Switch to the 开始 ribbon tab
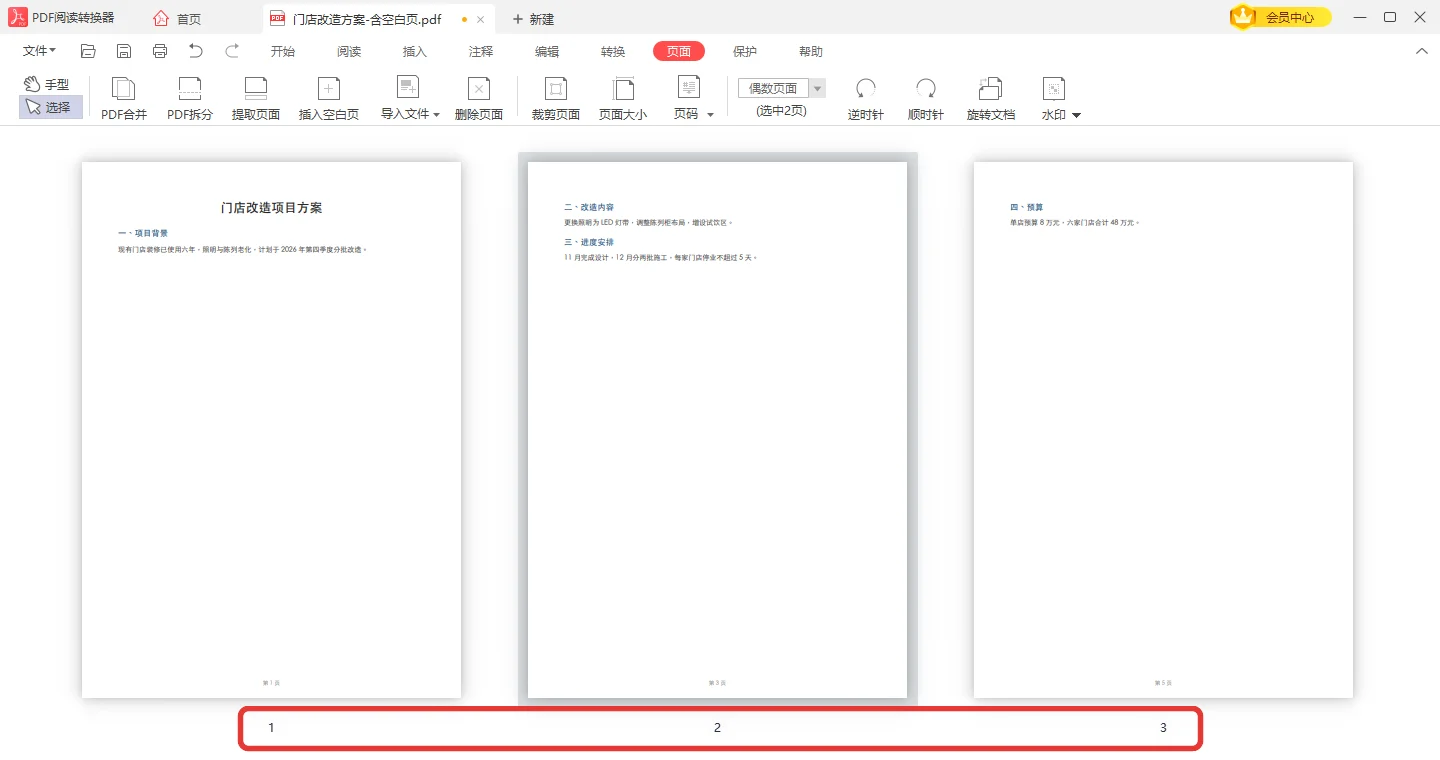 (283, 51)
